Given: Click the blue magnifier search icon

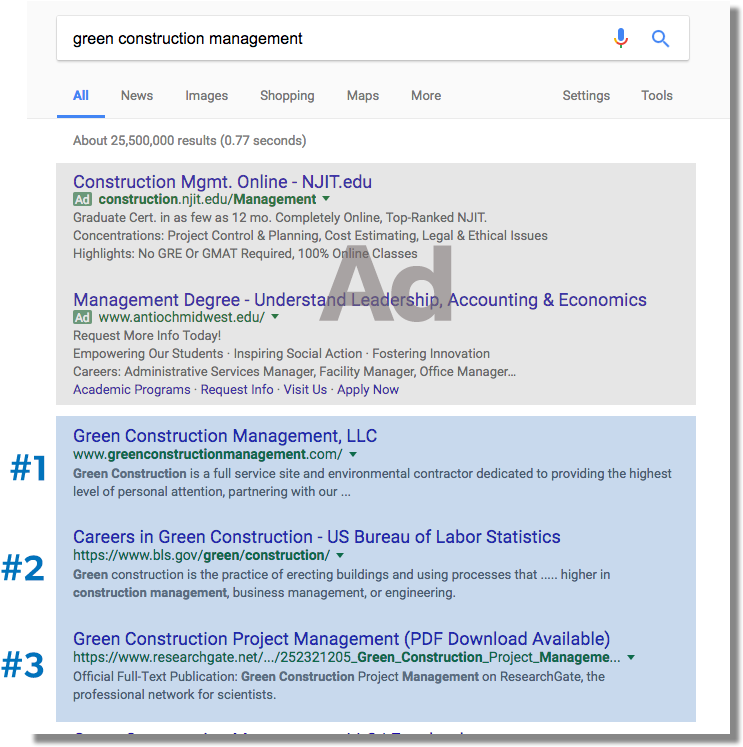Looking at the screenshot, I should tap(660, 39).
